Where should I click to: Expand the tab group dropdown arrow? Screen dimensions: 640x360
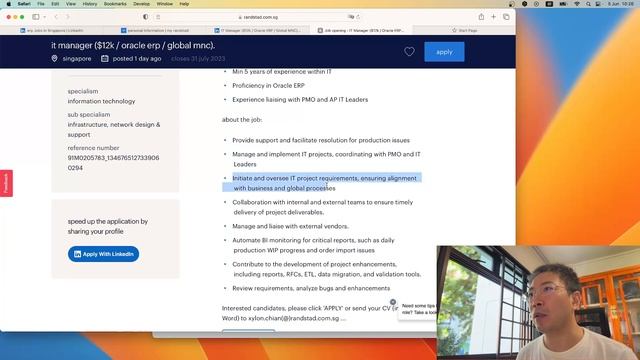click(x=44, y=17)
